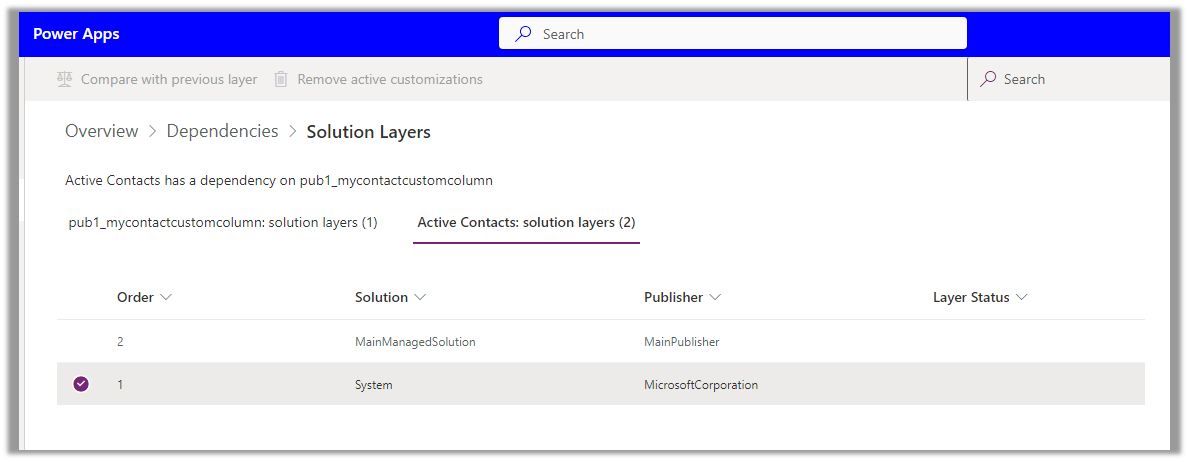
Task: Open the Publisher column dropdown chevron
Action: coord(715,297)
